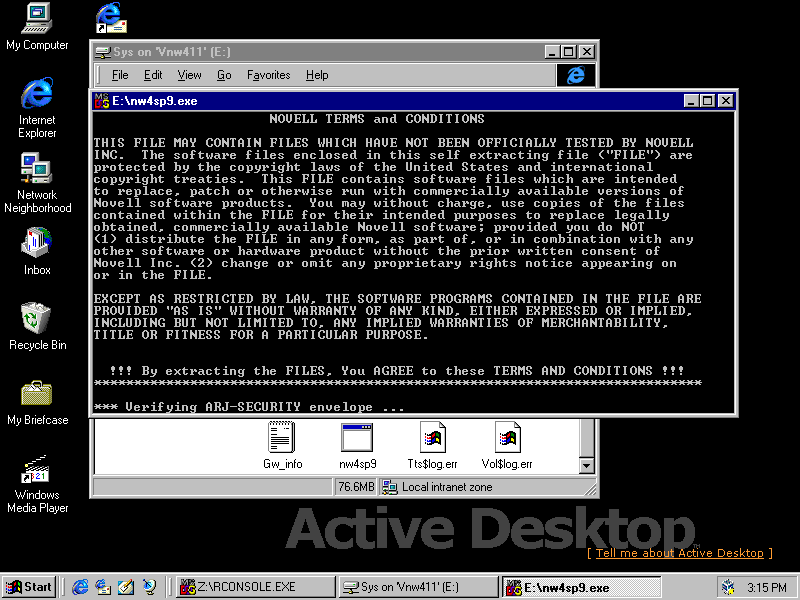Click the 3:15 PM taskbar clock
The image size is (800, 600).
tap(767, 587)
